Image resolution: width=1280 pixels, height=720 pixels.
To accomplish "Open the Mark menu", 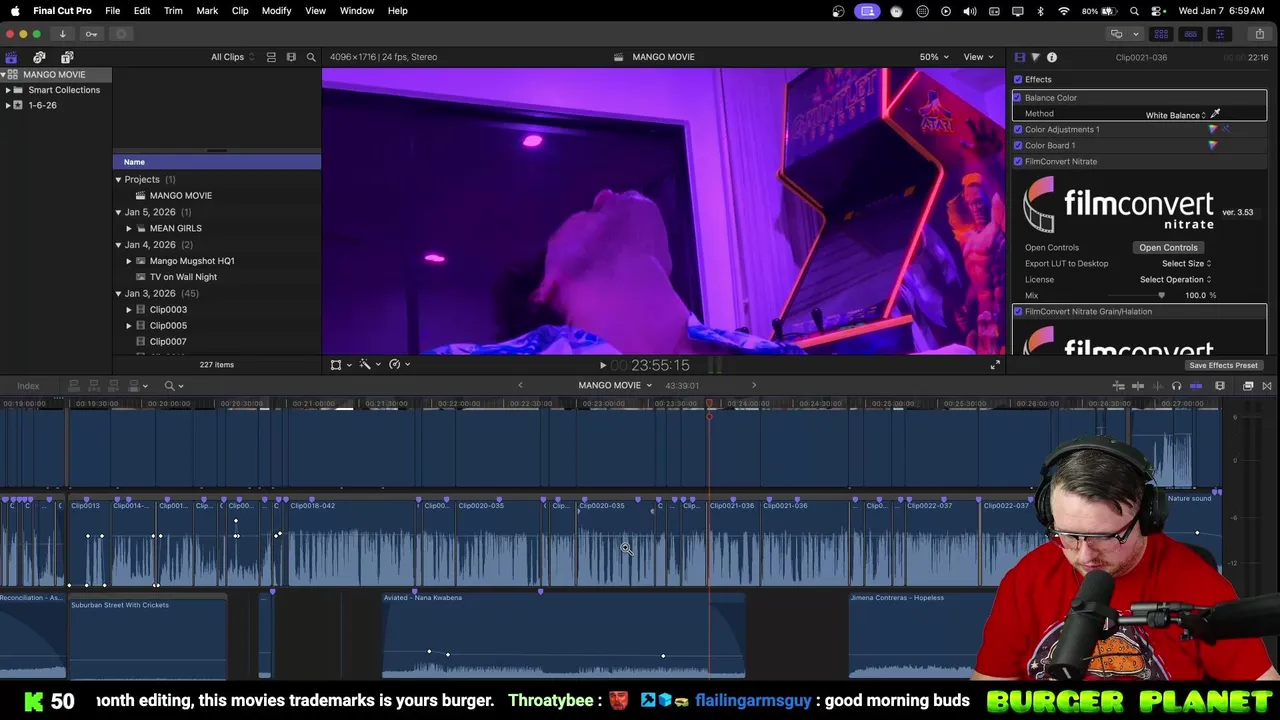I will [x=207, y=11].
